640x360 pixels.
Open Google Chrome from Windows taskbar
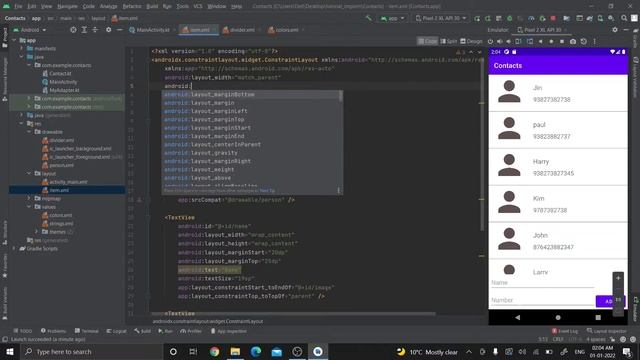[214, 351]
